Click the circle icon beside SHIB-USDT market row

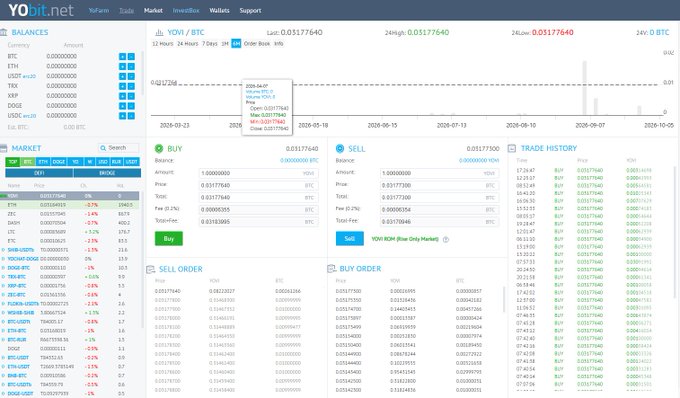[3, 250]
